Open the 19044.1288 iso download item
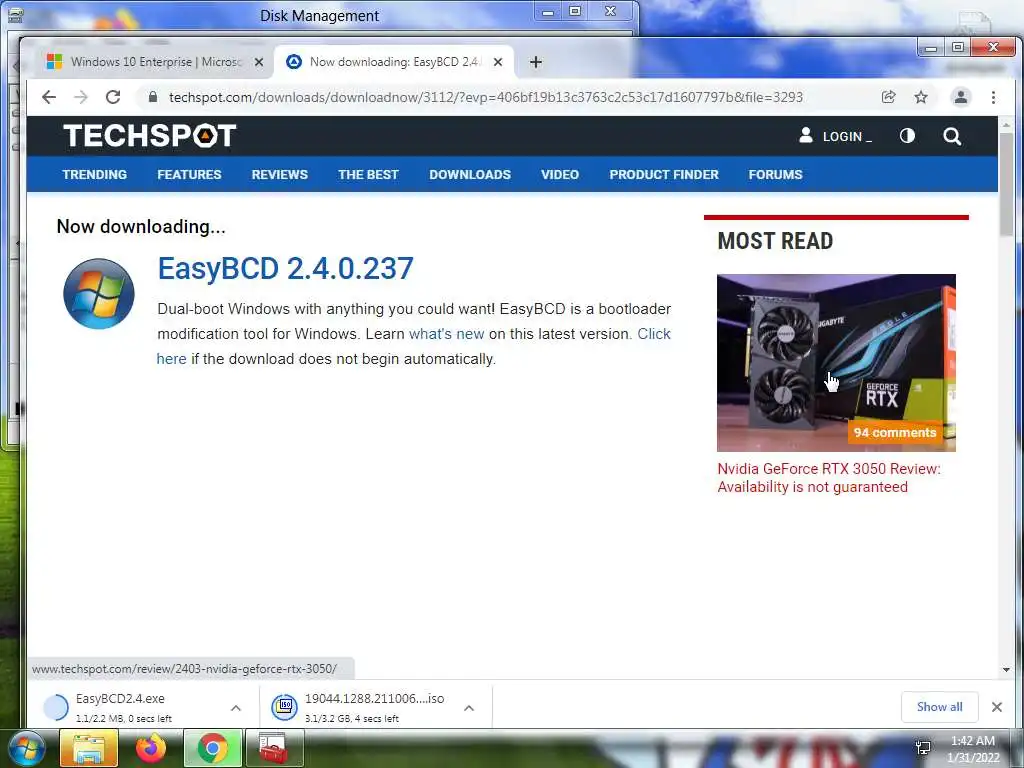1024x768 pixels. tap(366, 707)
